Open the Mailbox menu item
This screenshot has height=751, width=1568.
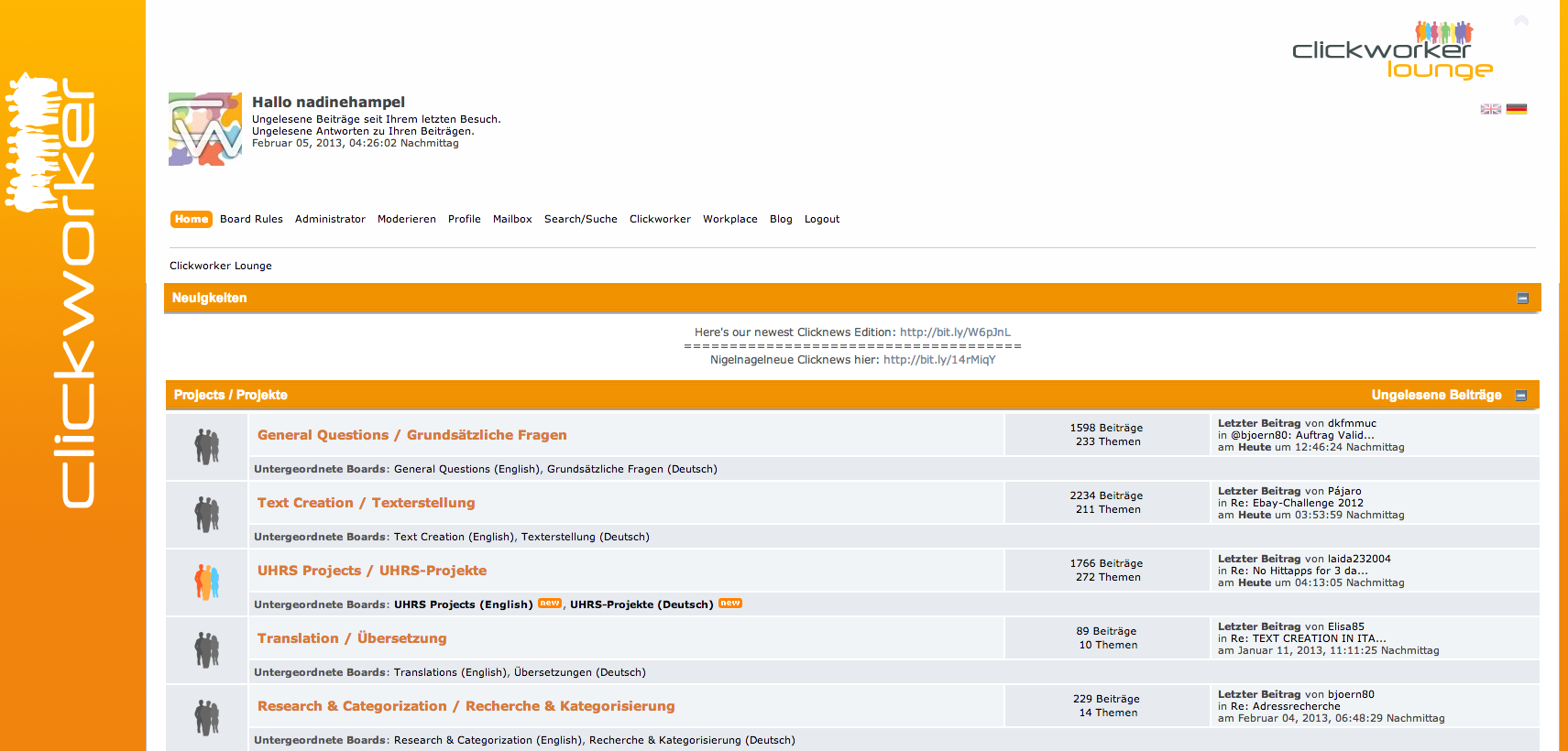coord(512,219)
